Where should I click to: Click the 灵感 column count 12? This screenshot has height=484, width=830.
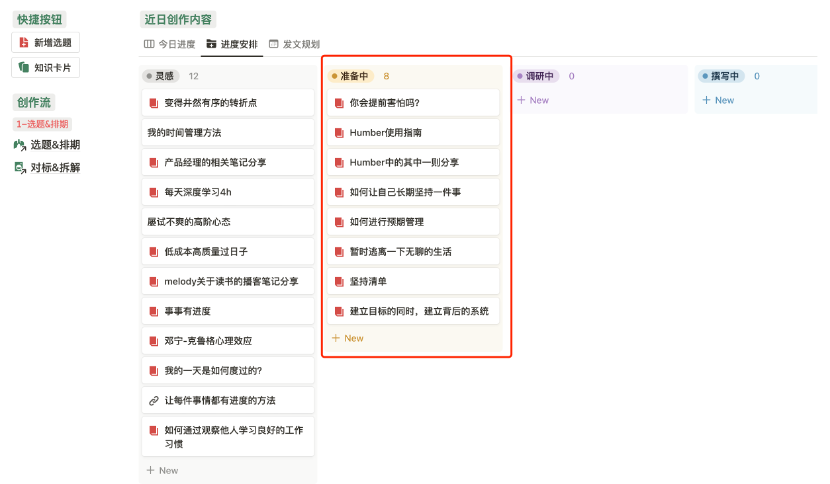(193, 76)
